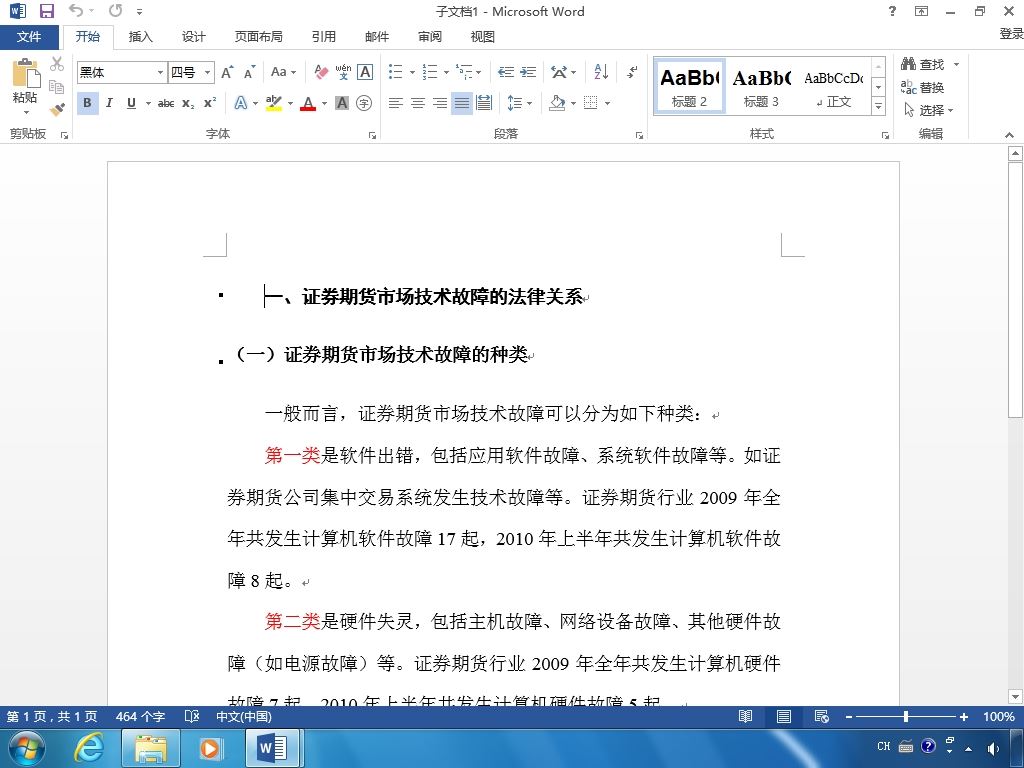
Task: Align text right
Action: [440, 103]
